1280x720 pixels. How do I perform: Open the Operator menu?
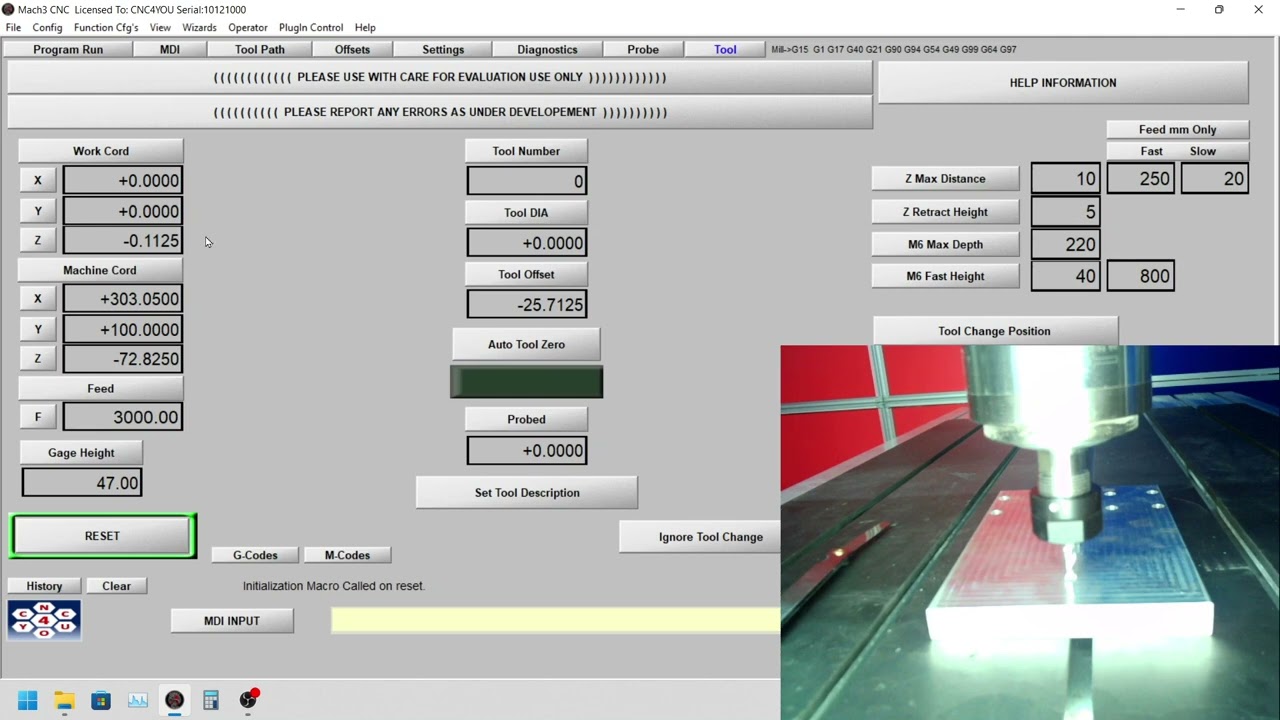pyautogui.click(x=247, y=27)
